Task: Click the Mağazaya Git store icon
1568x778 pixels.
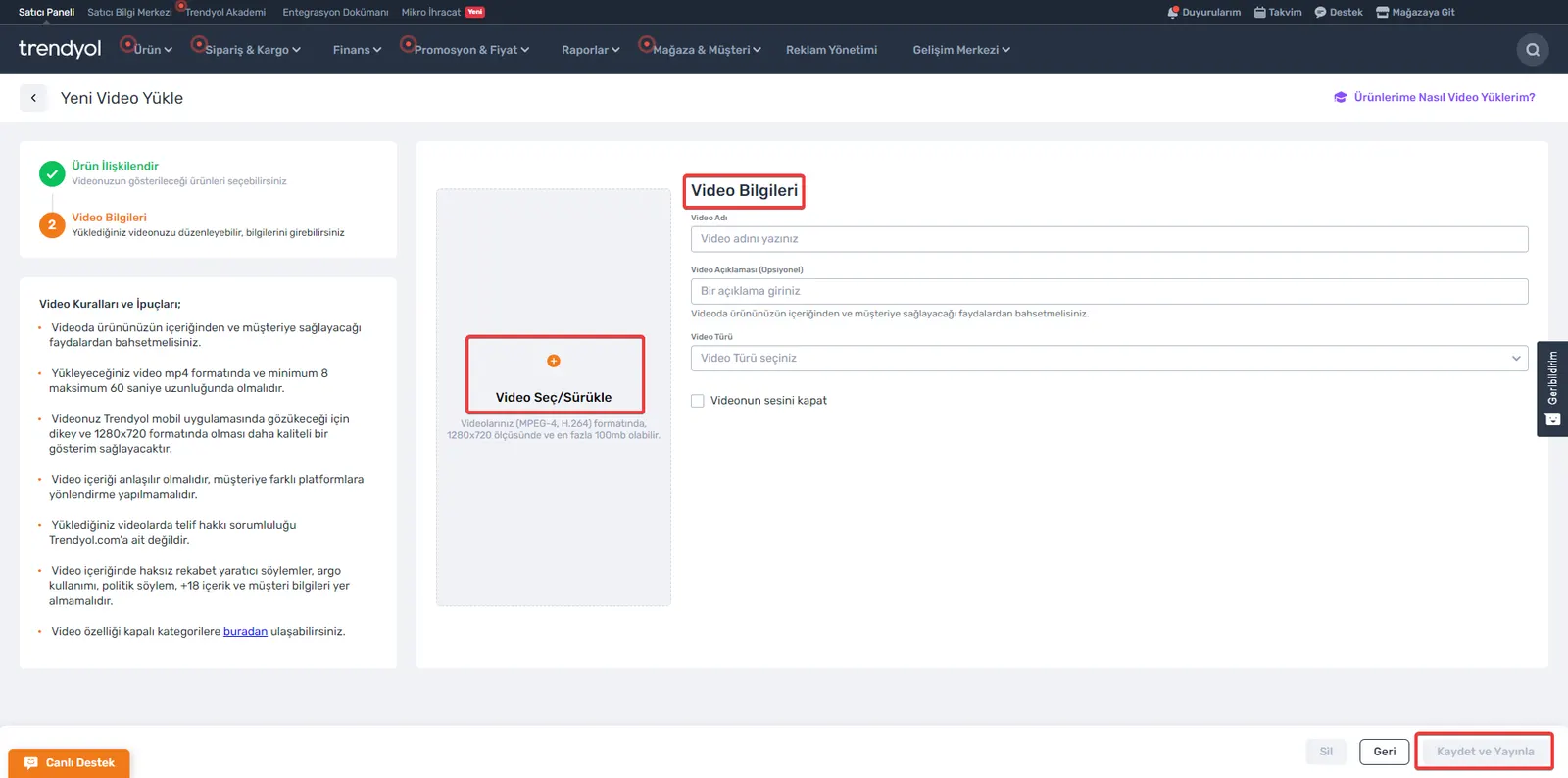Action: tap(1383, 13)
